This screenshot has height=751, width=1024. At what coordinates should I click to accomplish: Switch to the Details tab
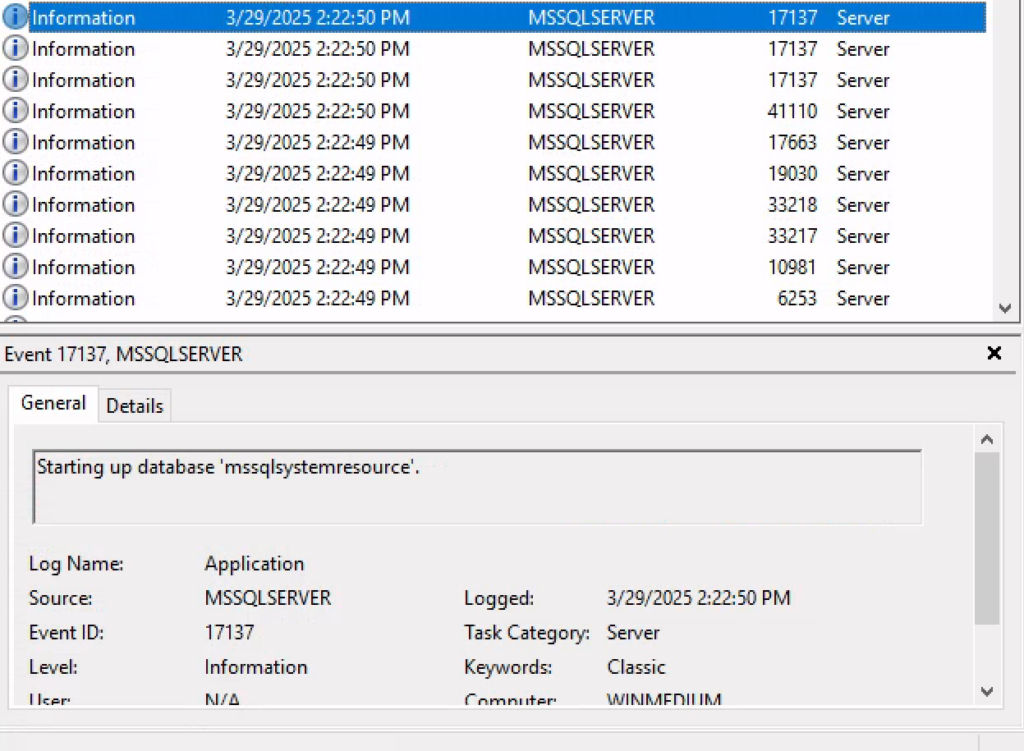coord(135,405)
